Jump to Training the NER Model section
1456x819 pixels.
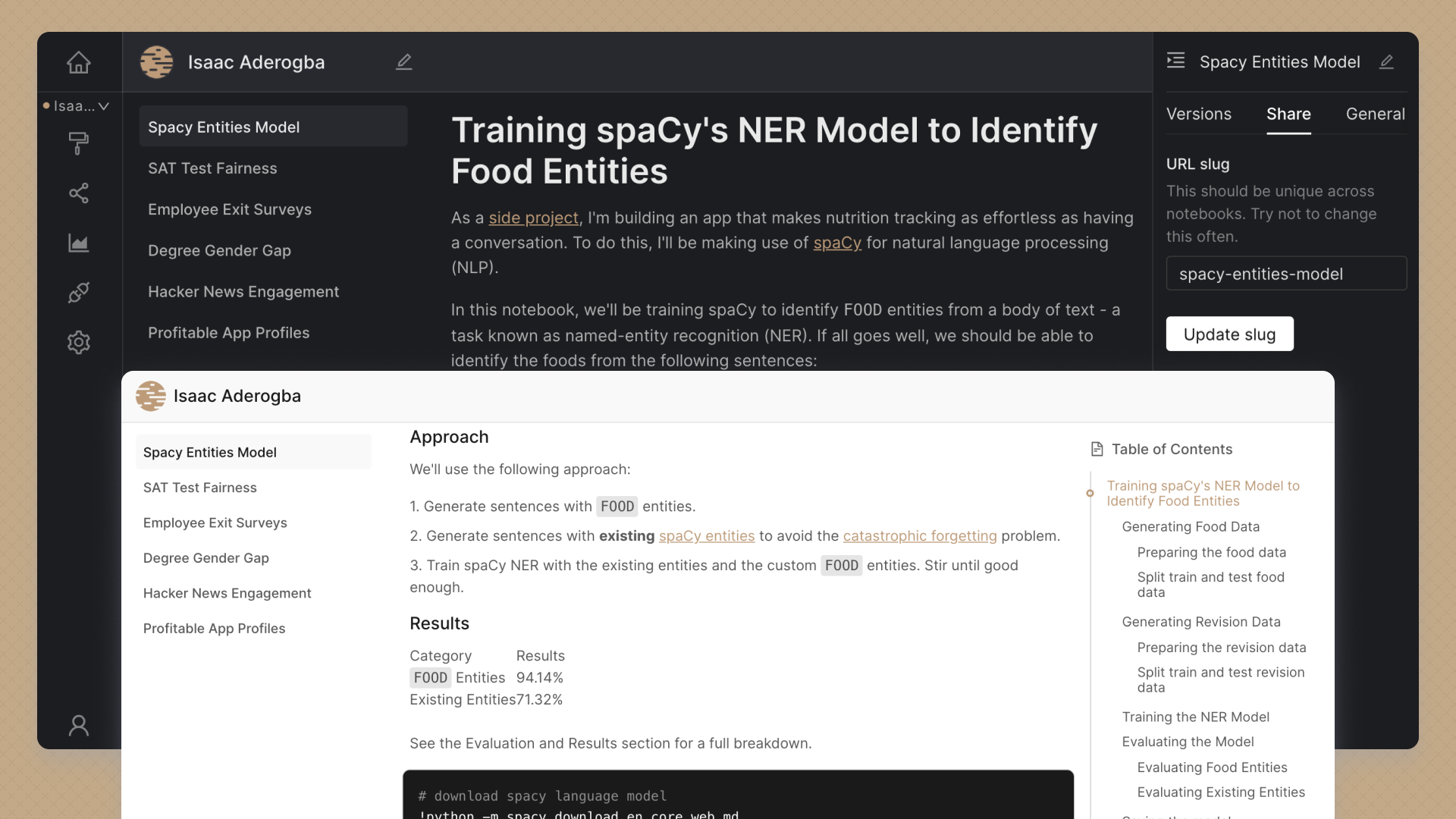click(1195, 717)
